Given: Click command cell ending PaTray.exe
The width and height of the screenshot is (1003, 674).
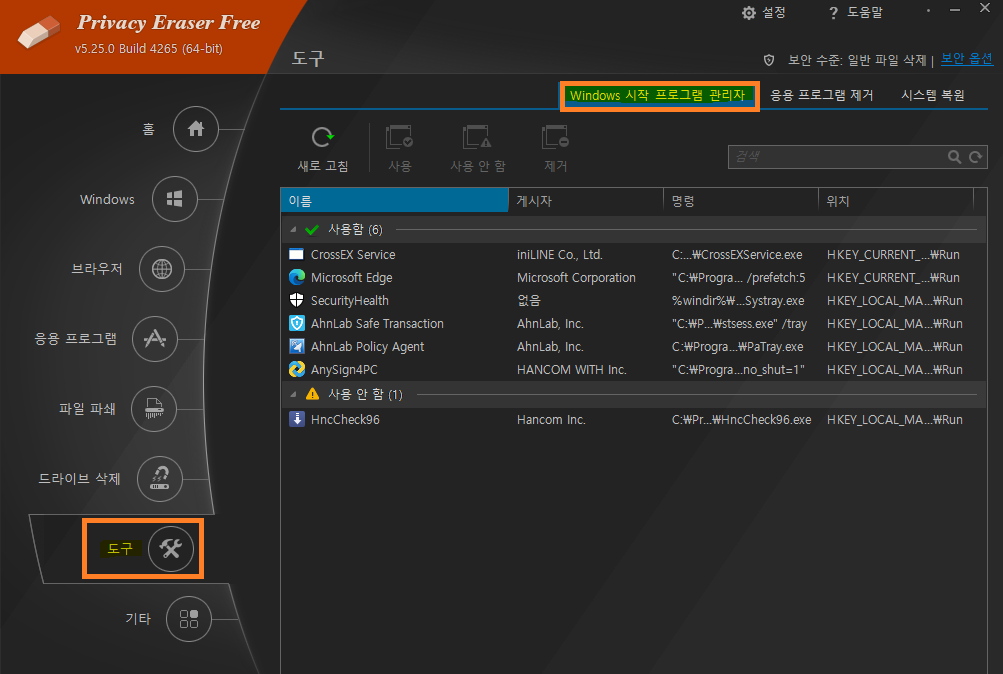Looking at the screenshot, I should point(738,347).
